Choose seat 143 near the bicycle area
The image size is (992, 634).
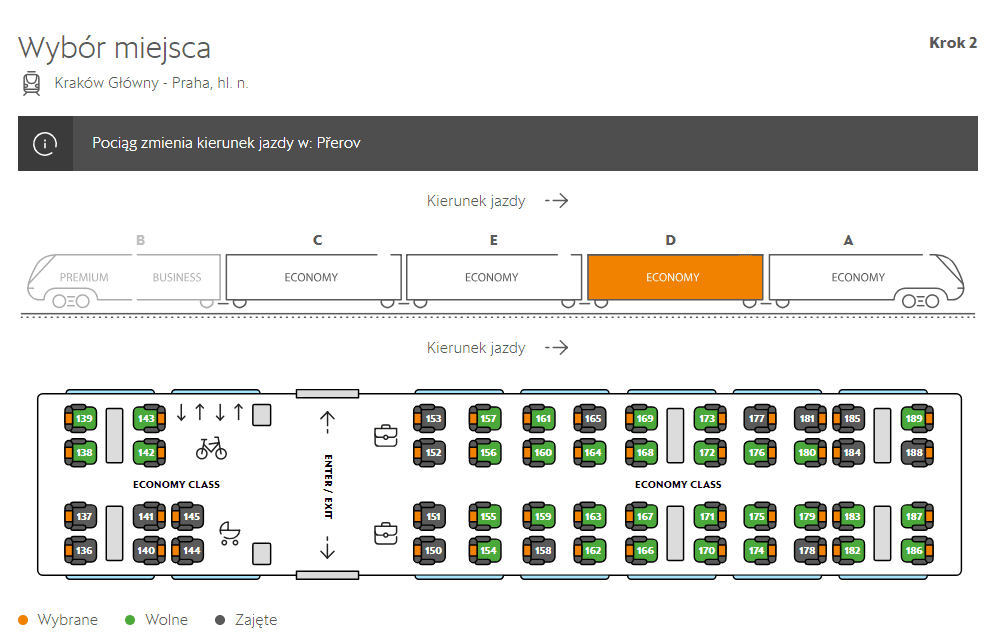(x=149, y=418)
